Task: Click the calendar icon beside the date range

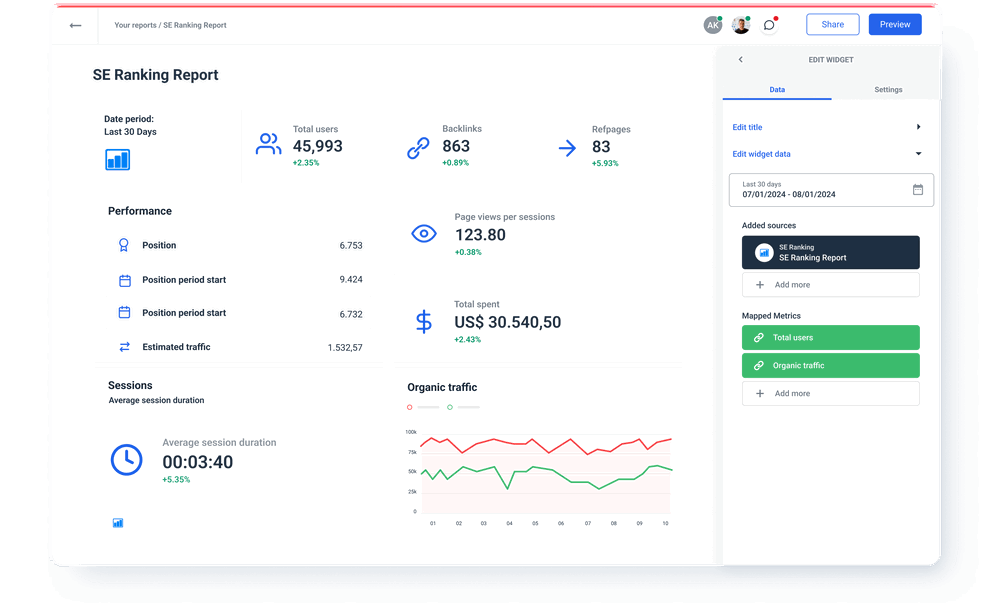Action: (x=918, y=190)
